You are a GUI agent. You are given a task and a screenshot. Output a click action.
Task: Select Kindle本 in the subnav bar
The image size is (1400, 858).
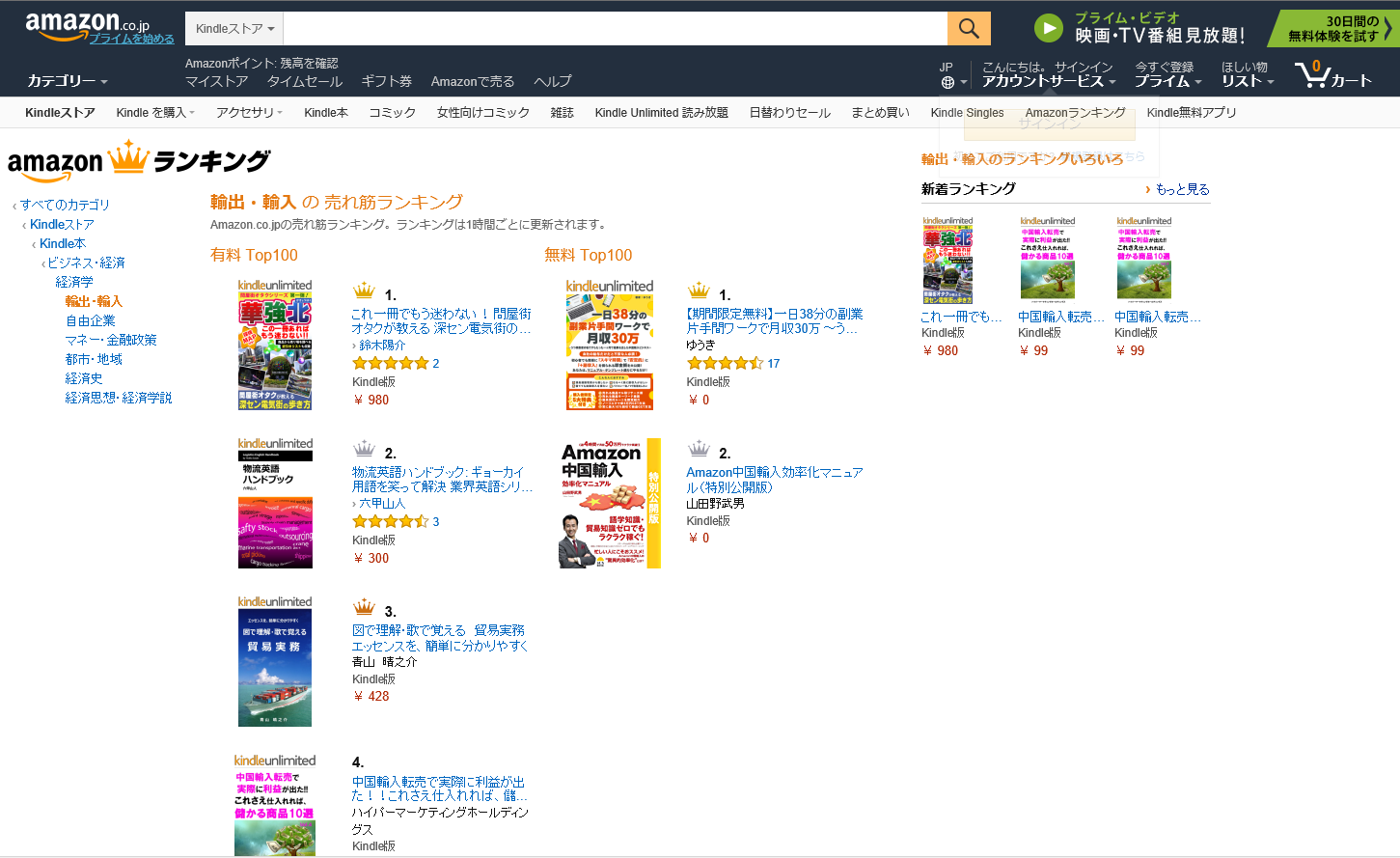tap(326, 113)
